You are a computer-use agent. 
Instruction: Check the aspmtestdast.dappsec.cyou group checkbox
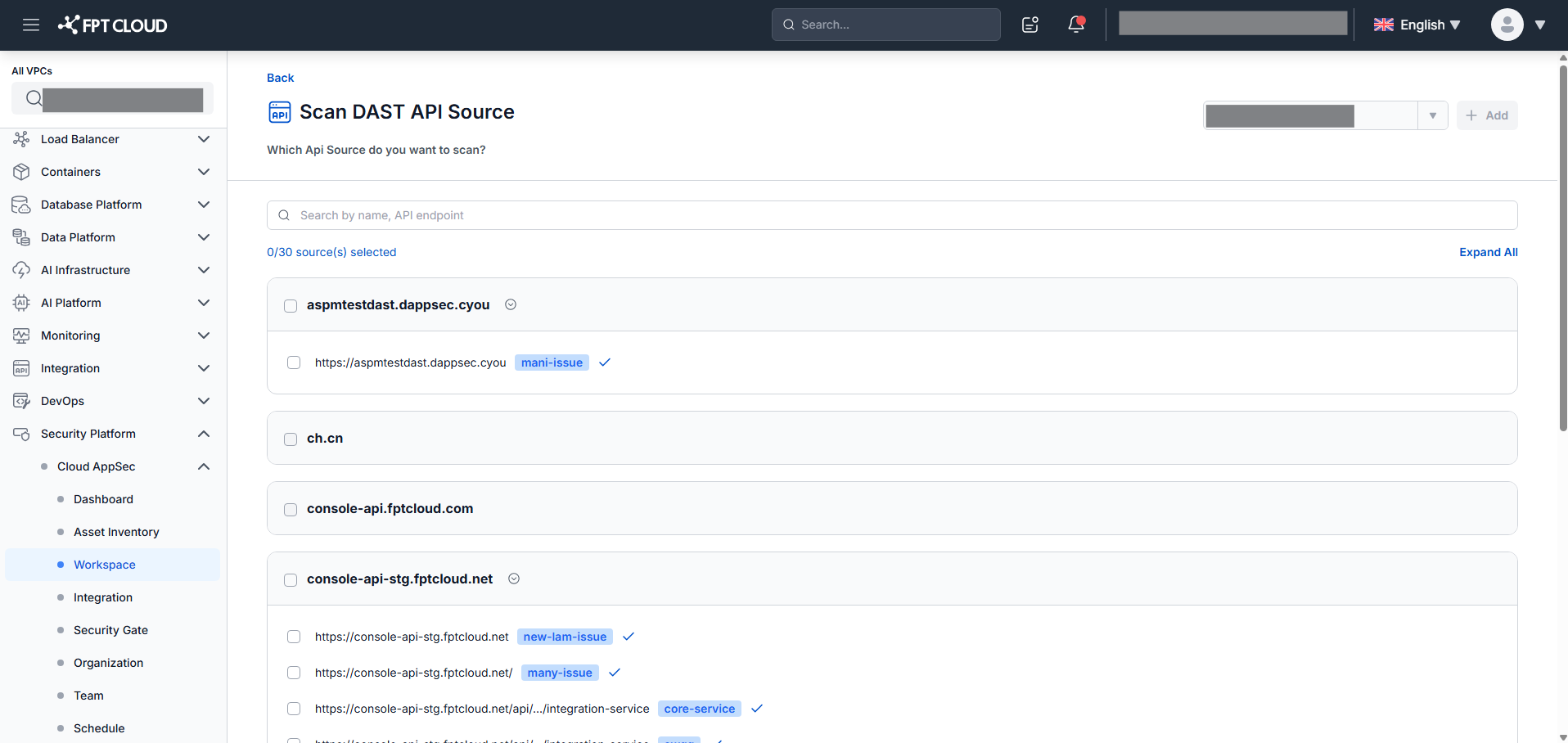tap(291, 305)
